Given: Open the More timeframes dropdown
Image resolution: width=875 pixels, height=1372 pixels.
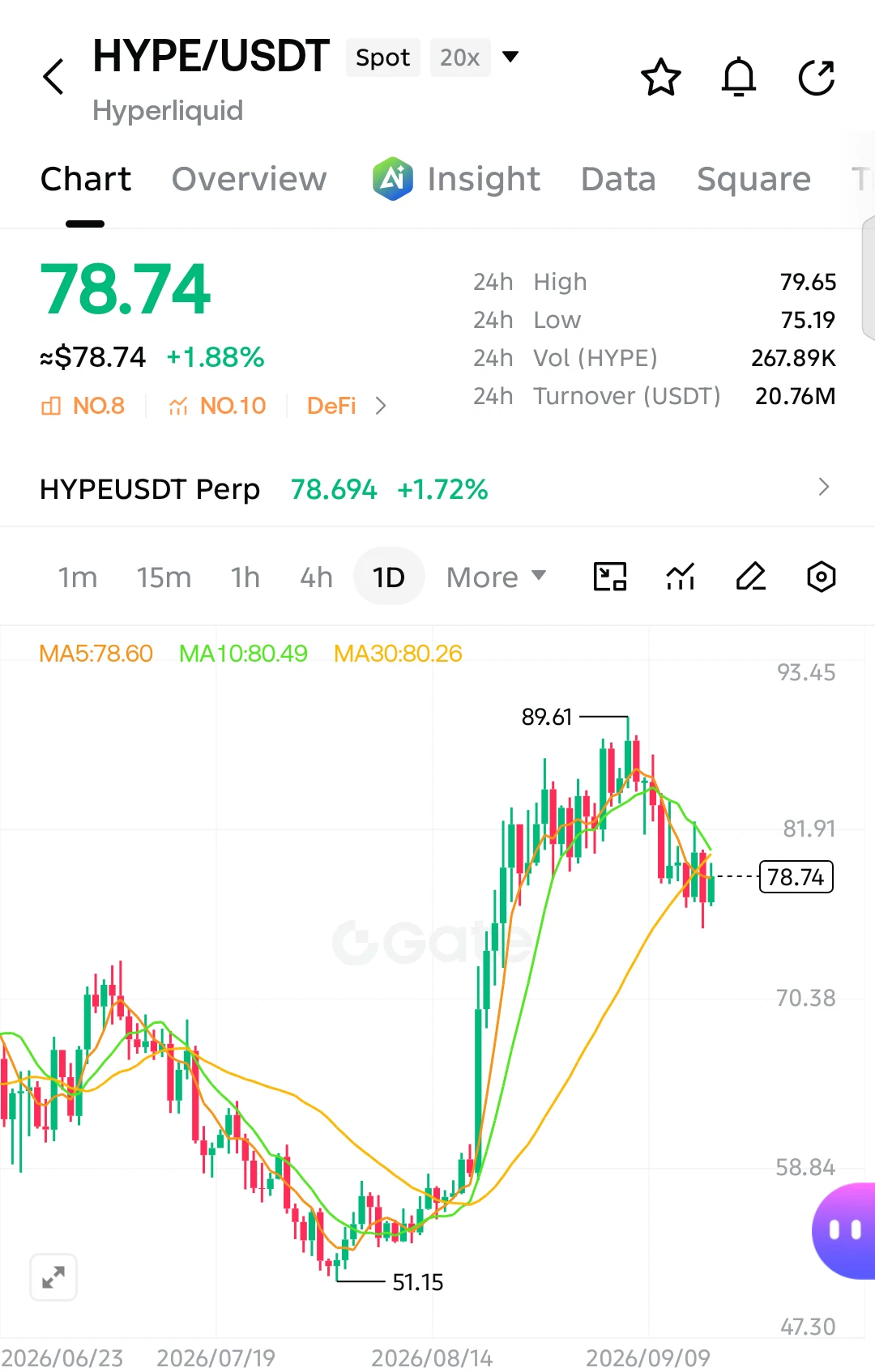Looking at the screenshot, I should (x=496, y=577).
